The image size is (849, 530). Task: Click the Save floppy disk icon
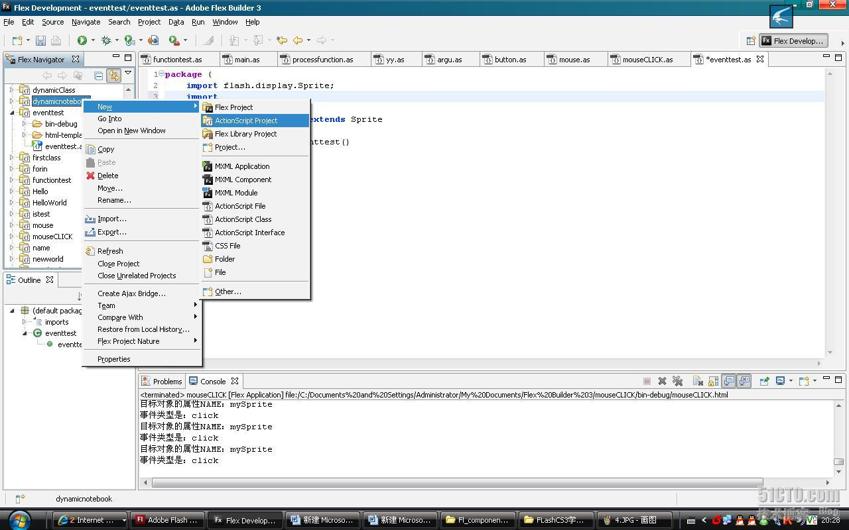click(41, 41)
